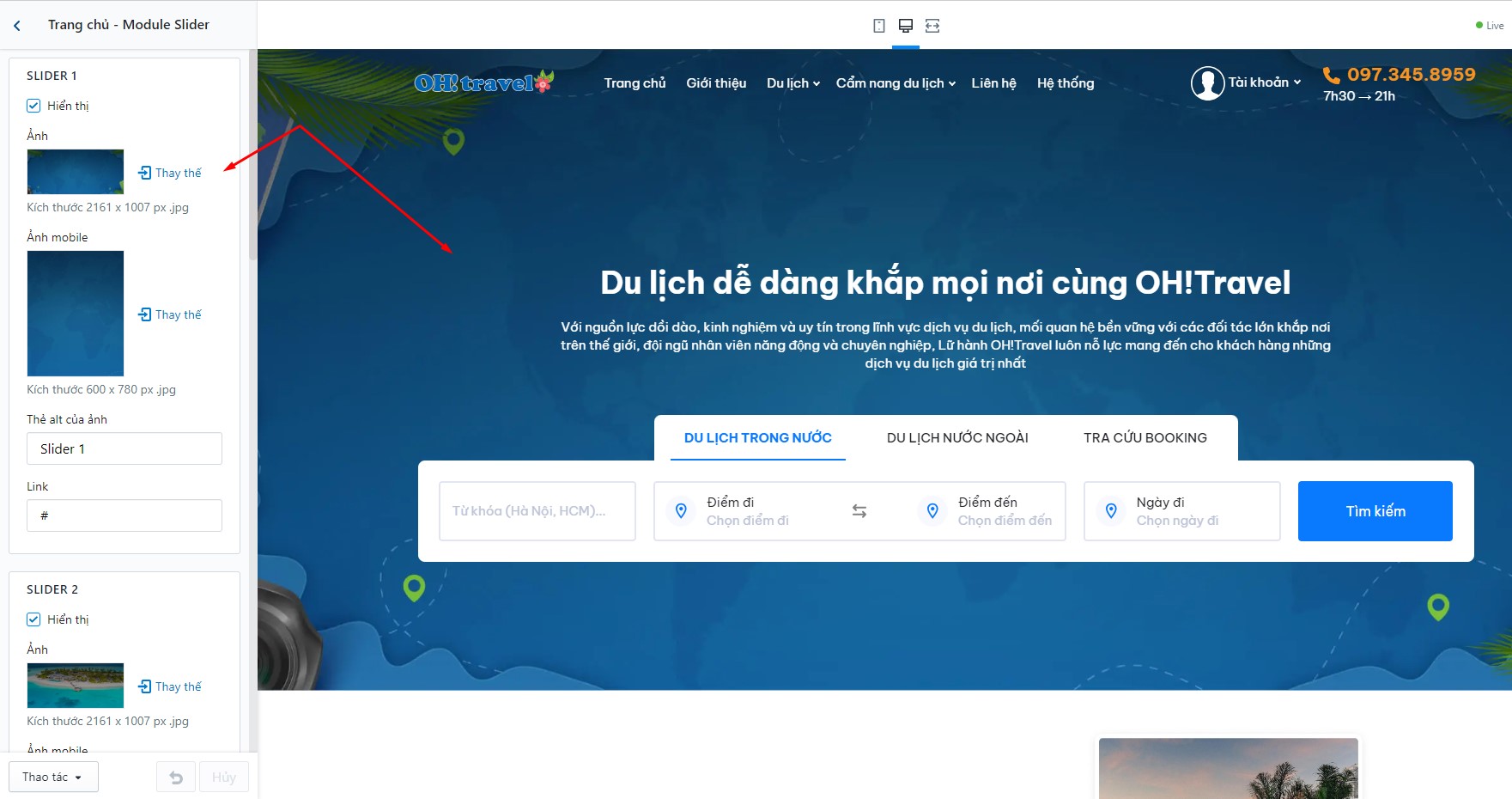The width and height of the screenshot is (1512, 799).
Task: Click the keyword search field Từ khóa
Action: [537, 511]
